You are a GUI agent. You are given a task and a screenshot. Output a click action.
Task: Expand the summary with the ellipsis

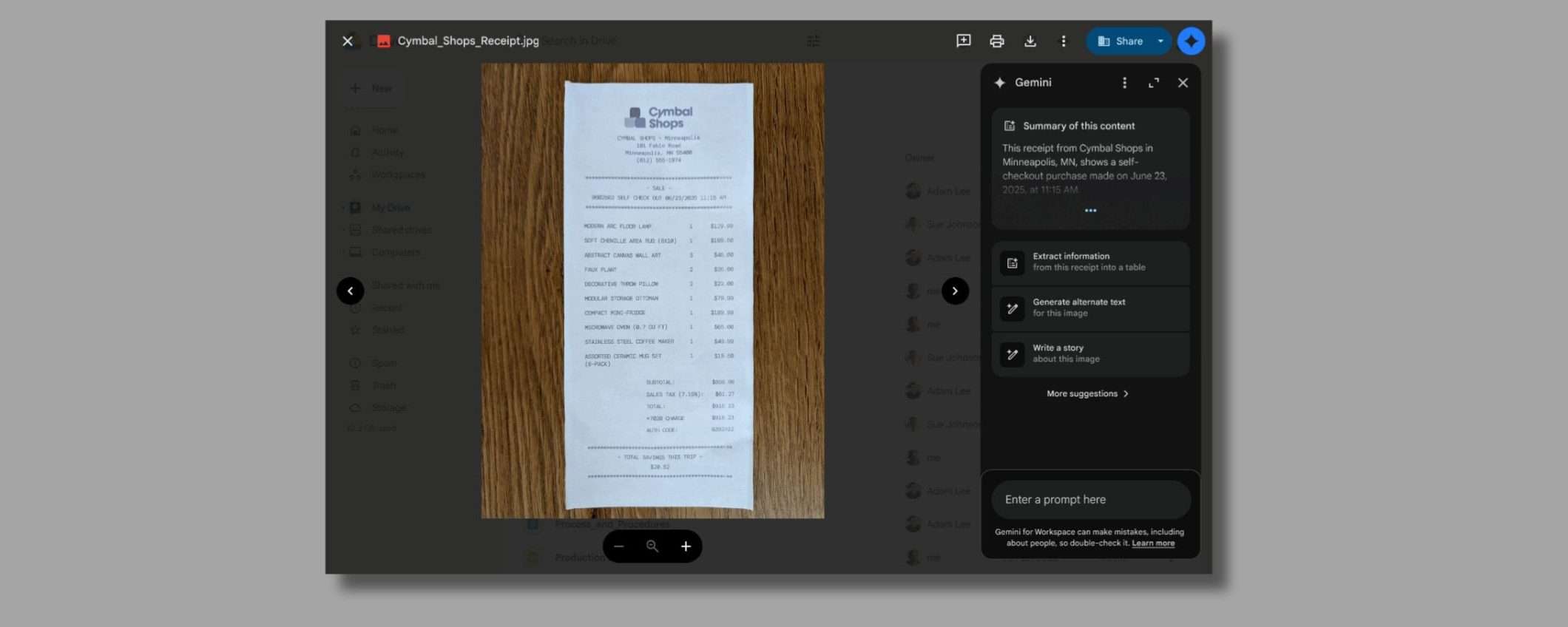click(1090, 211)
